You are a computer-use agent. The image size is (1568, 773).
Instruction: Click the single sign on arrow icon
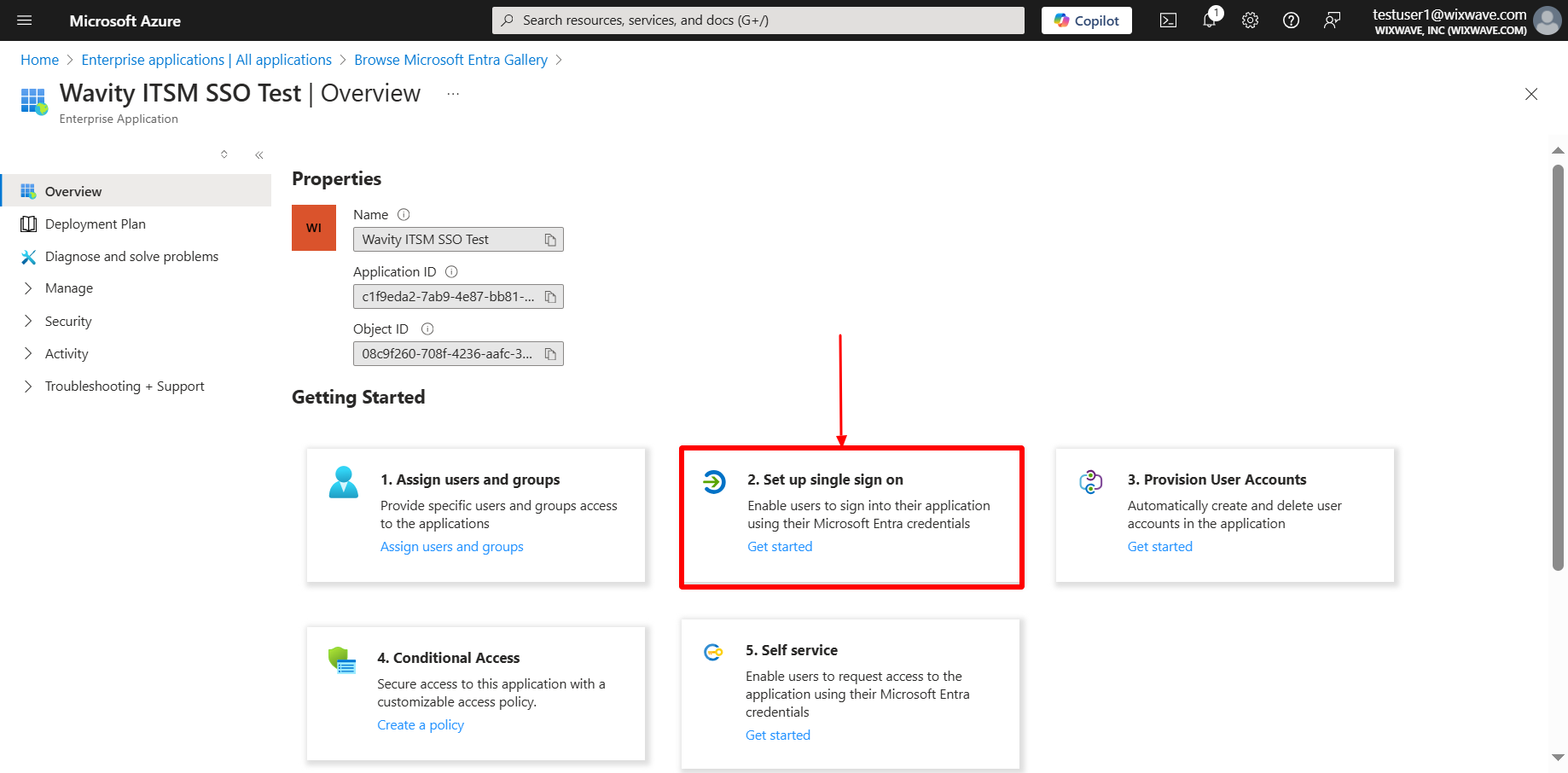[714, 482]
